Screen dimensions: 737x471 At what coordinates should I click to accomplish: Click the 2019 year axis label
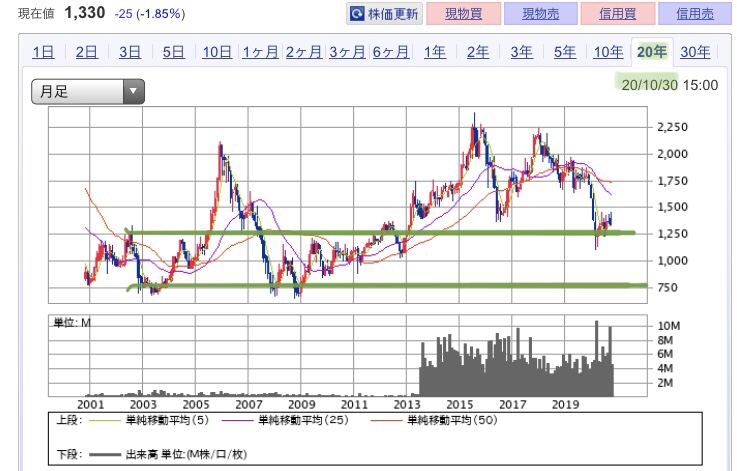pos(565,404)
